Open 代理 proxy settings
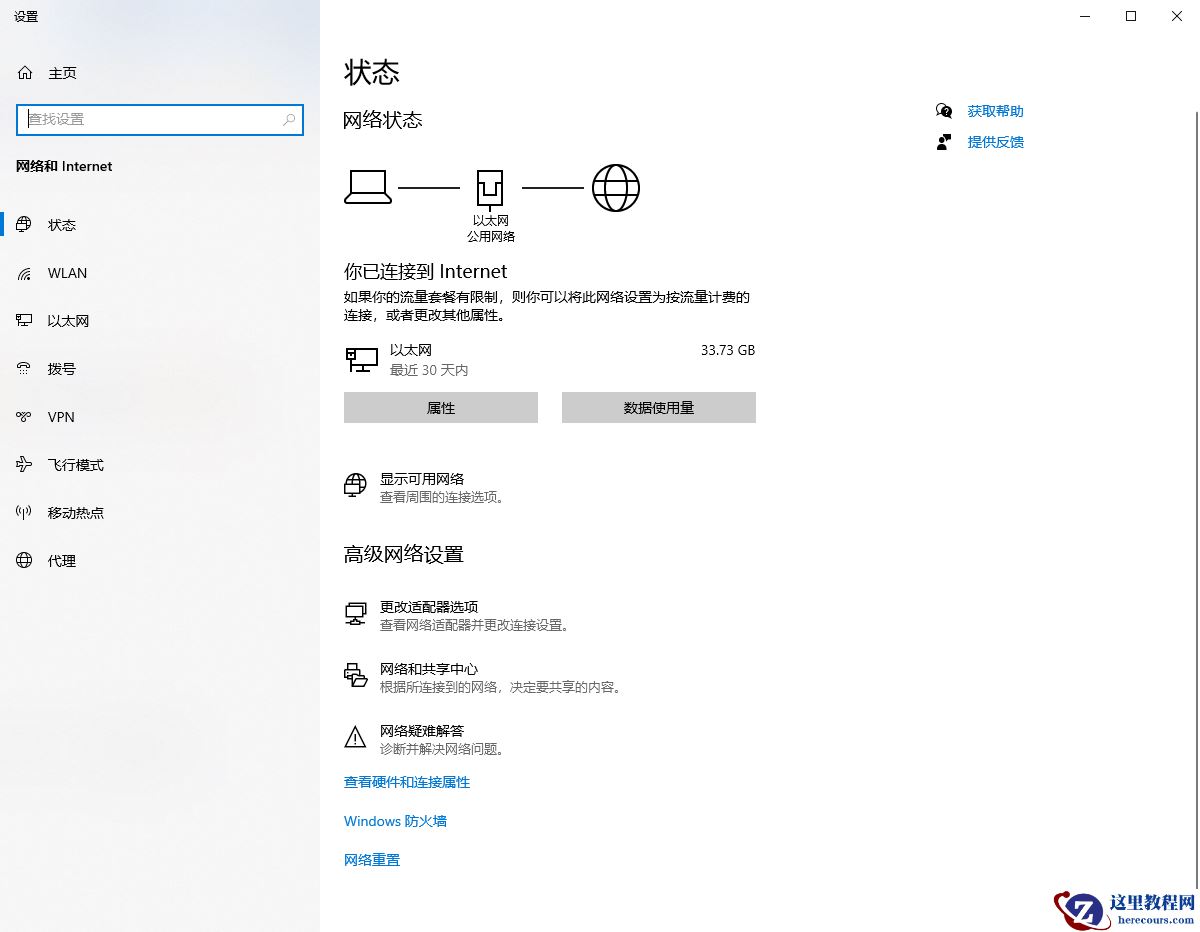 pos(60,560)
